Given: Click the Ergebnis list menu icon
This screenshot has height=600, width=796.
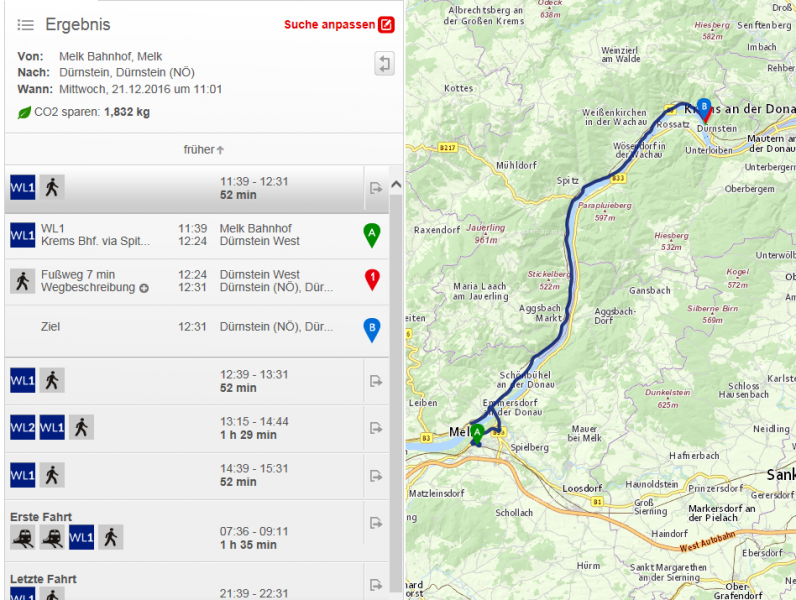Looking at the screenshot, I should click(26, 25).
